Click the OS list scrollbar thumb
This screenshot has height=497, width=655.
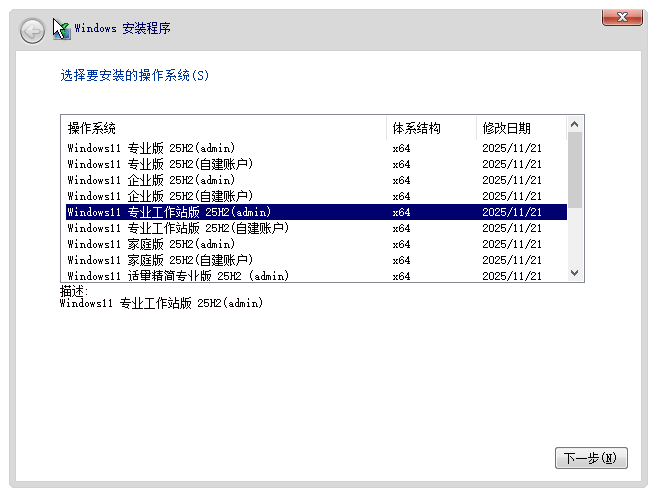575,168
